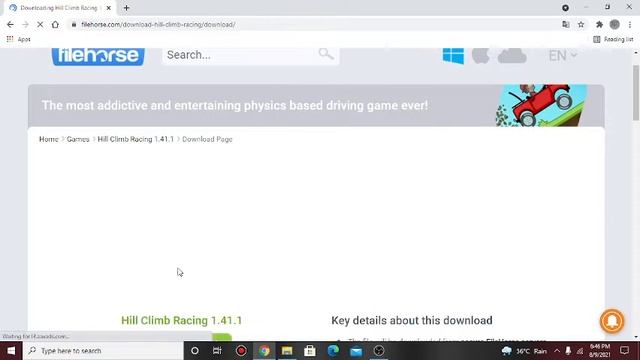This screenshot has height=360, width=640.
Task: Click the taskbar search box
Action: click(x=103, y=351)
